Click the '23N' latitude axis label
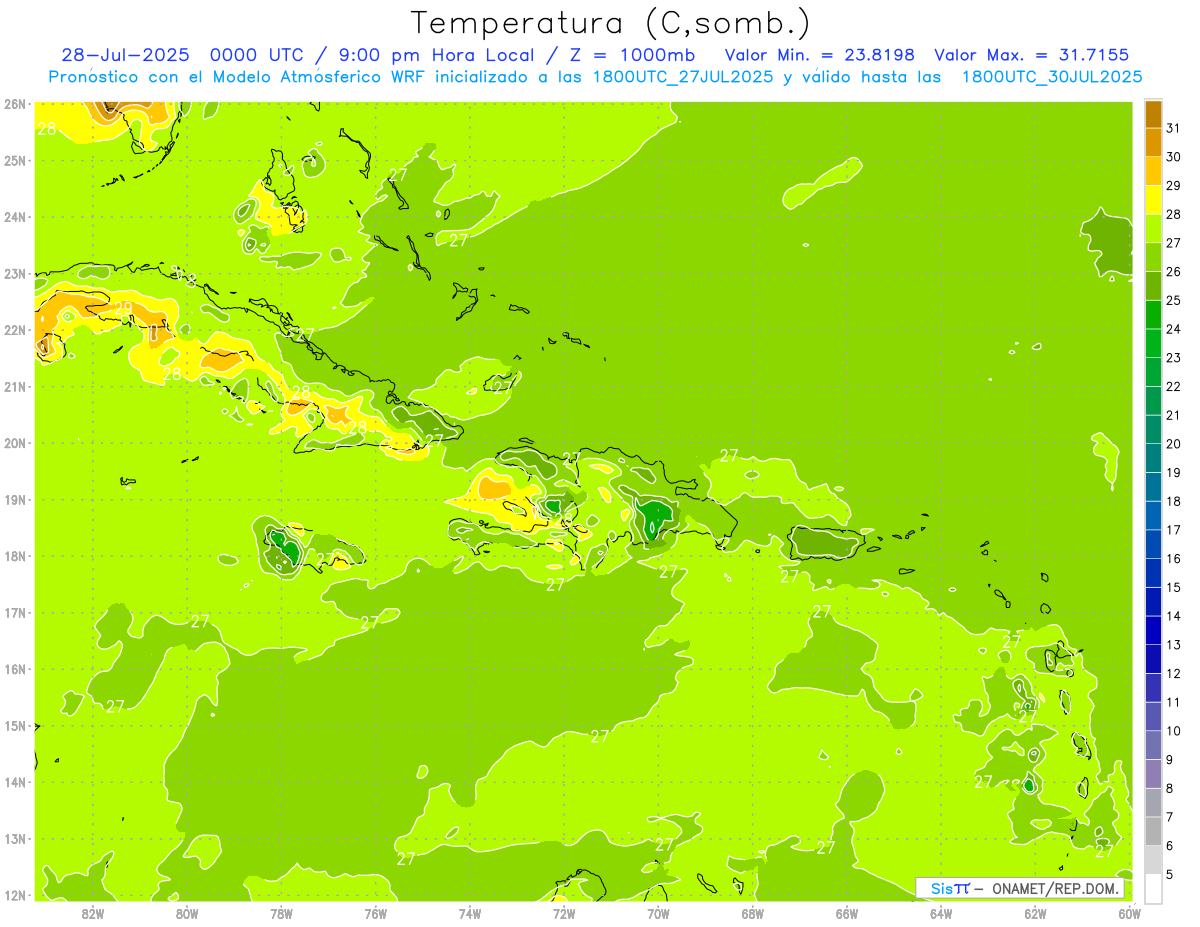 coord(14,273)
